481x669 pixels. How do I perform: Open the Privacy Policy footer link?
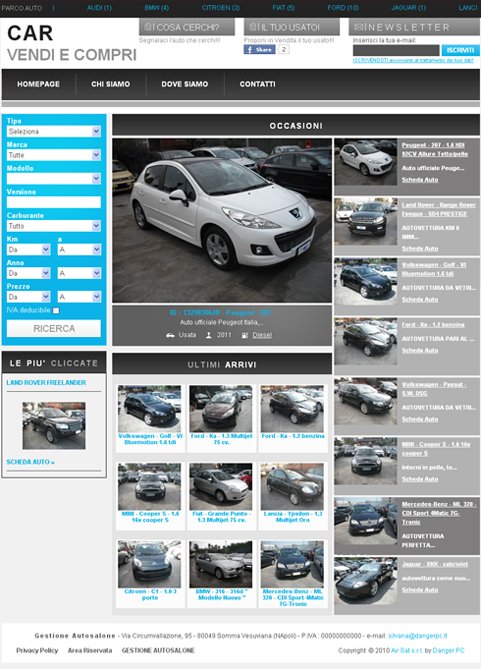37,651
